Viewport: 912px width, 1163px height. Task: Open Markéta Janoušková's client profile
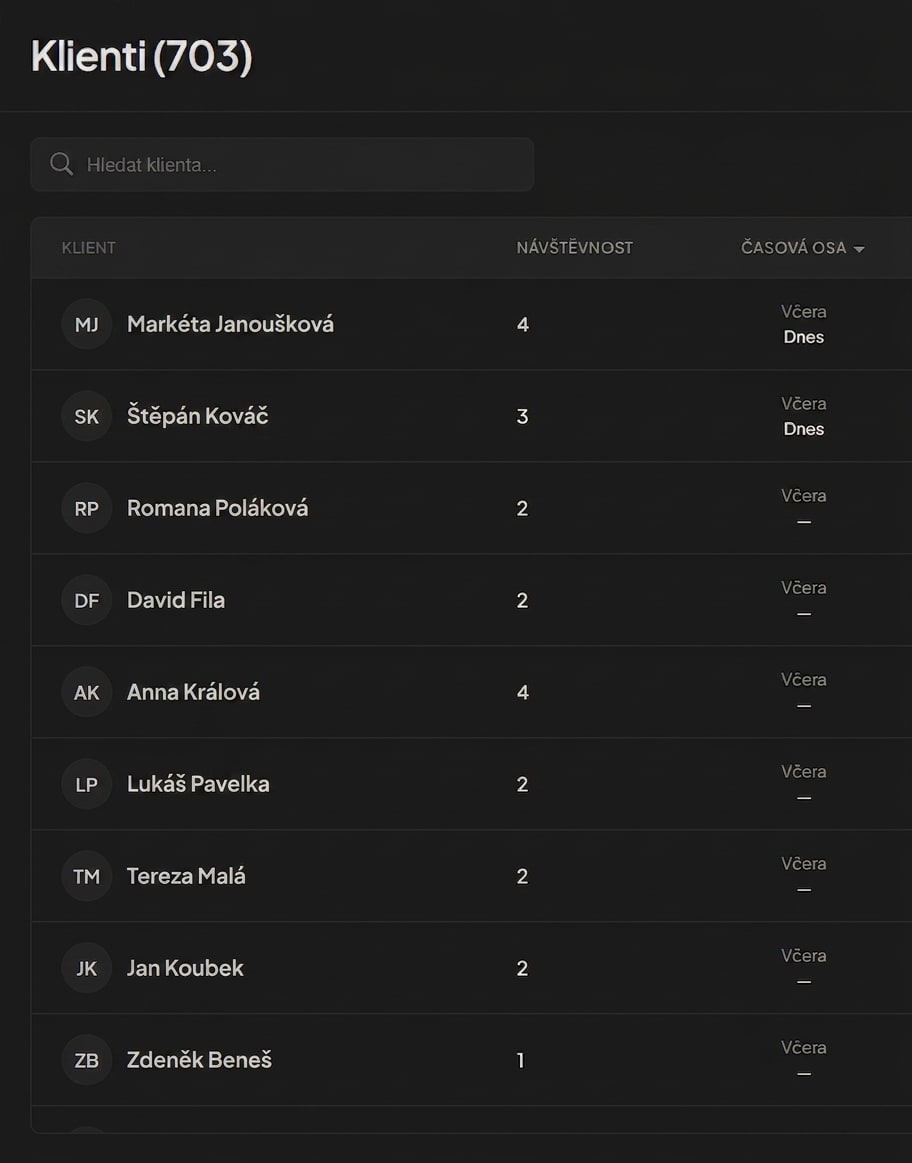point(230,324)
